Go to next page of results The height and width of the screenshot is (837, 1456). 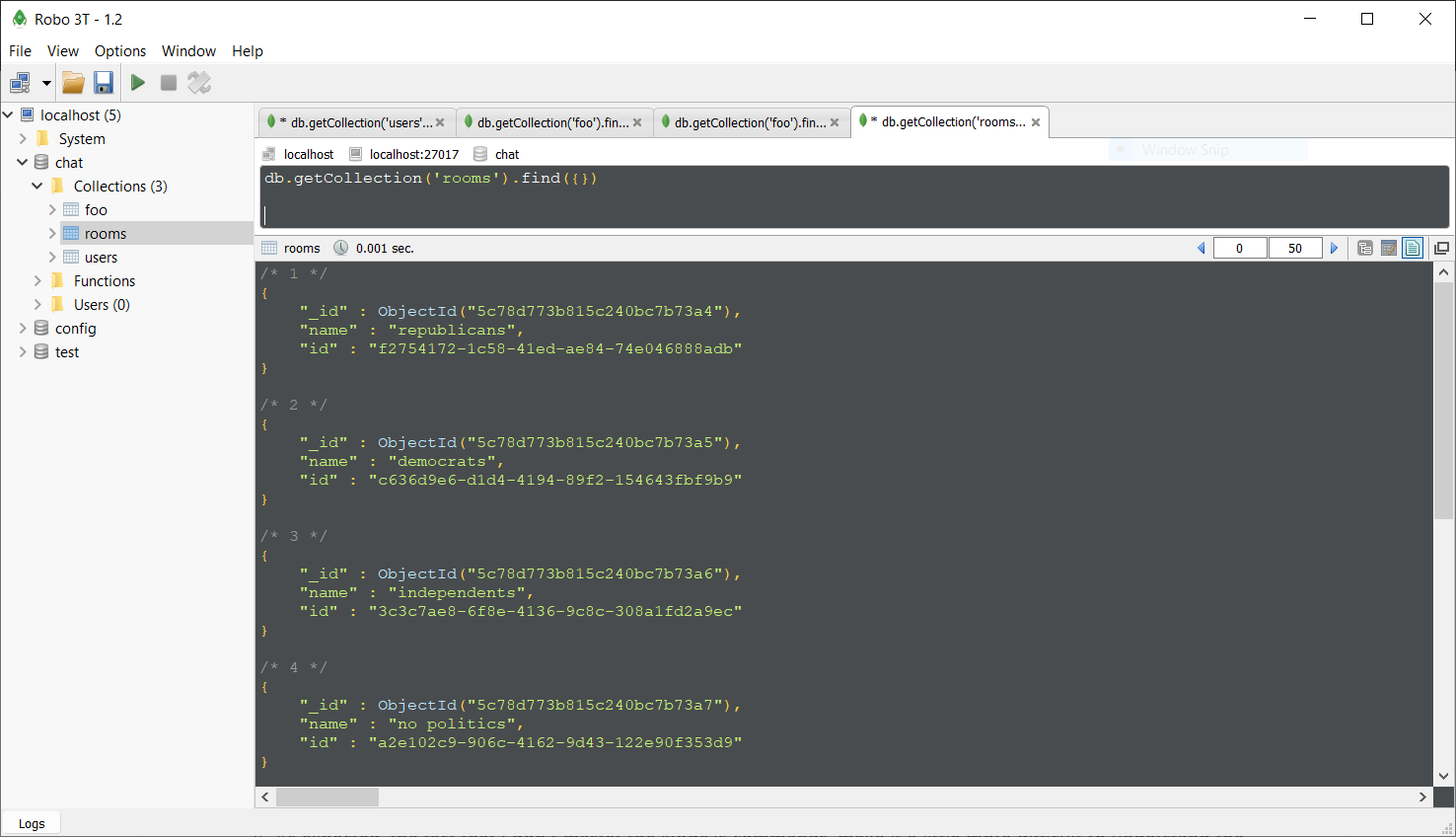point(1335,248)
